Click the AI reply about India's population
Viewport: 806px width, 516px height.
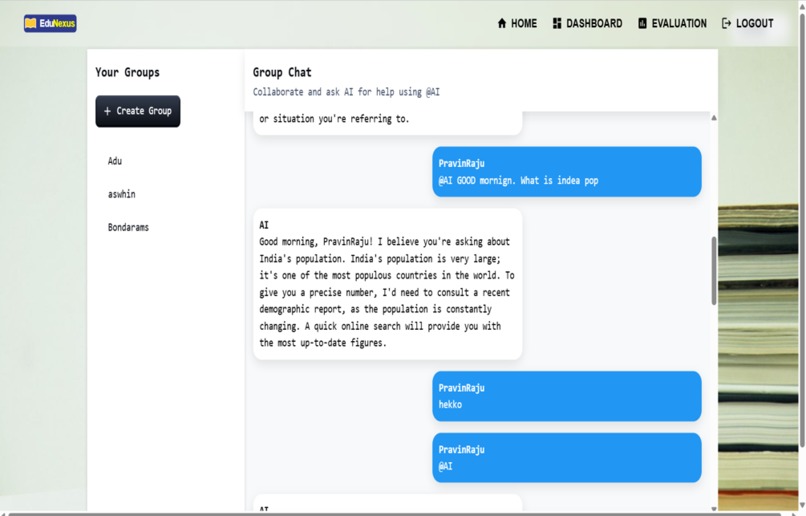point(388,284)
